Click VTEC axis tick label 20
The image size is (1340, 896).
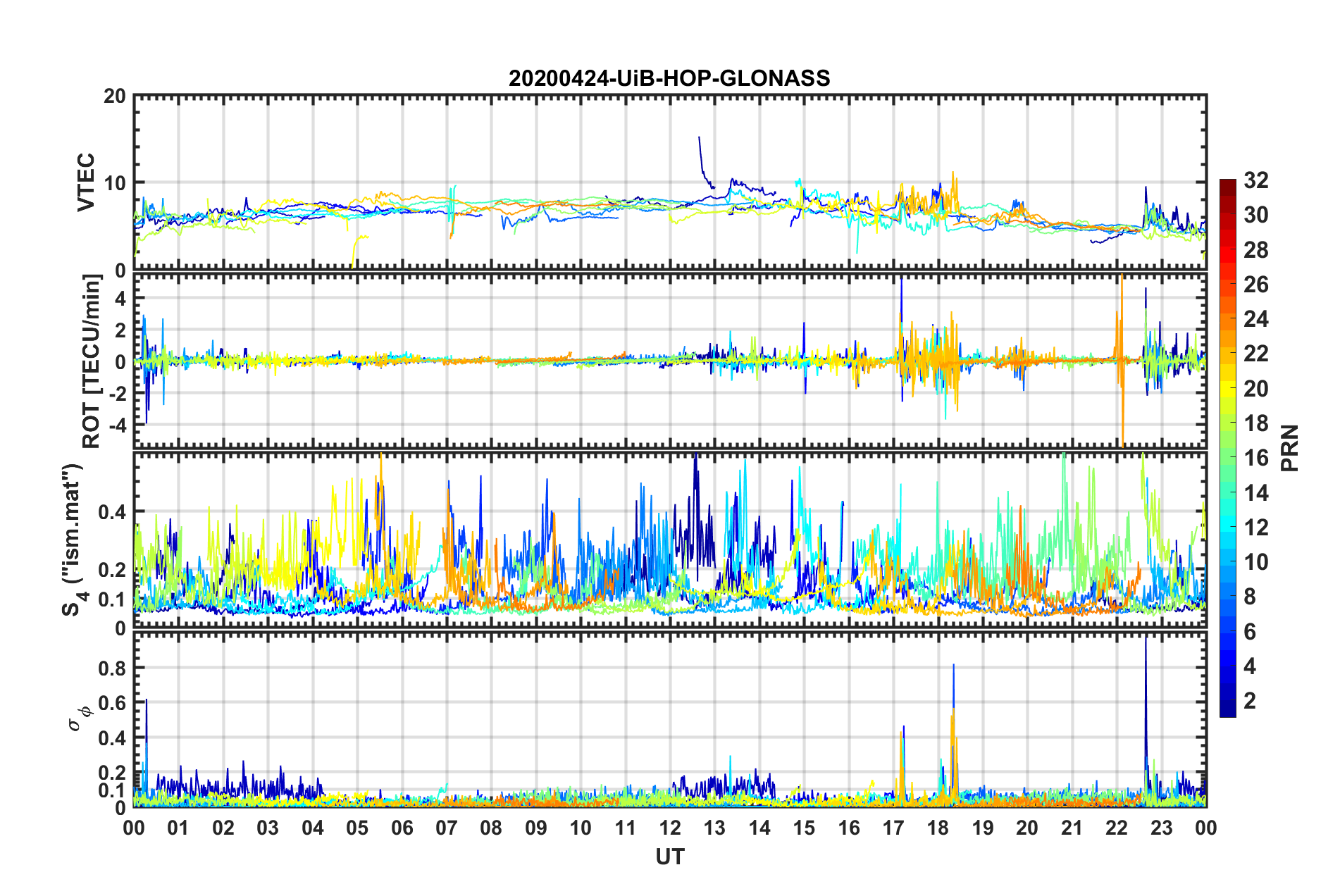click(x=115, y=97)
